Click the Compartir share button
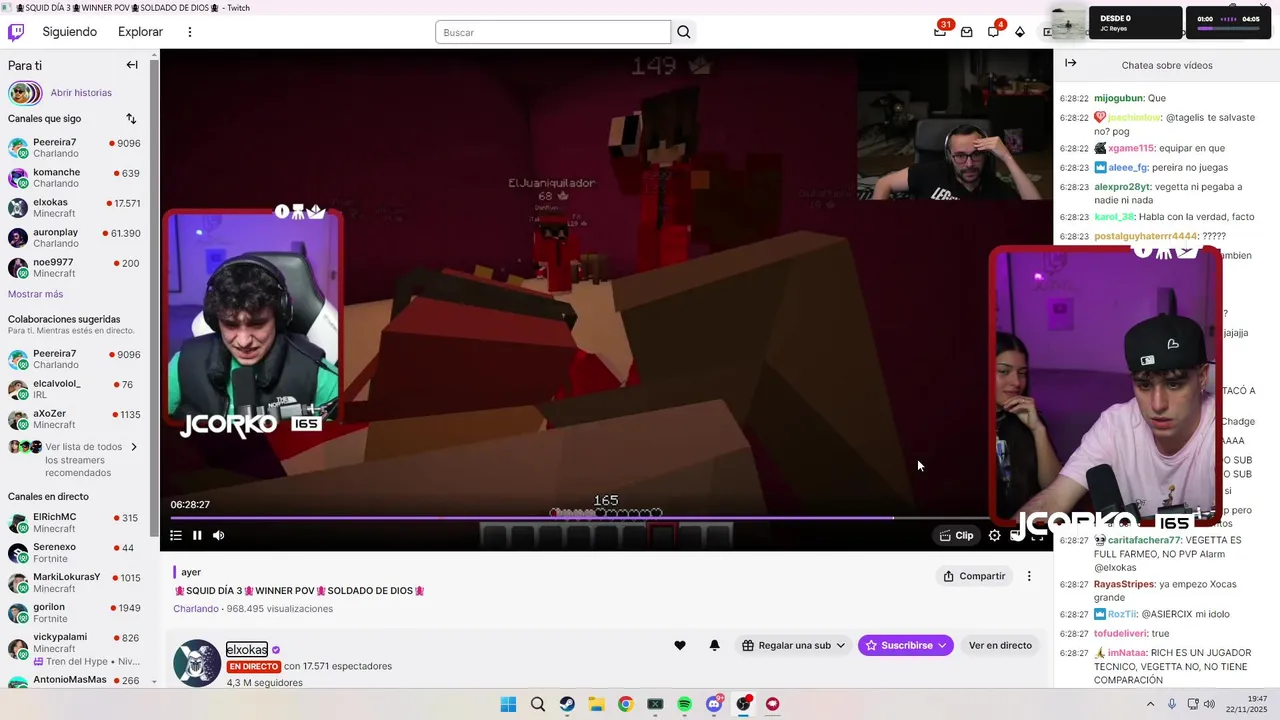The height and width of the screenshot is (720, 1280). click(x=974, y=576)
